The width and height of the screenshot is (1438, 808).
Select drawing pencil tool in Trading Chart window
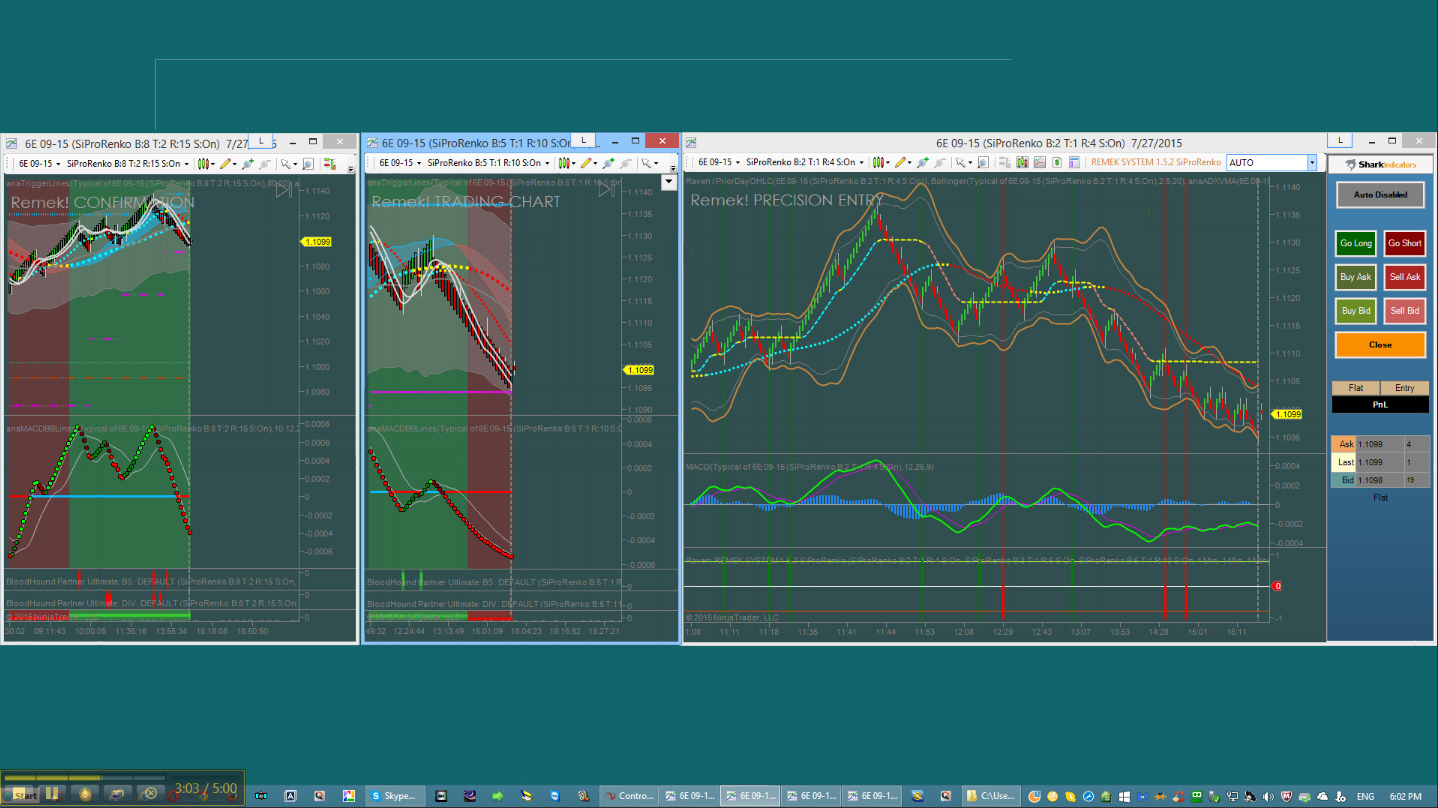pyautogui.click(x=586, y=163)
